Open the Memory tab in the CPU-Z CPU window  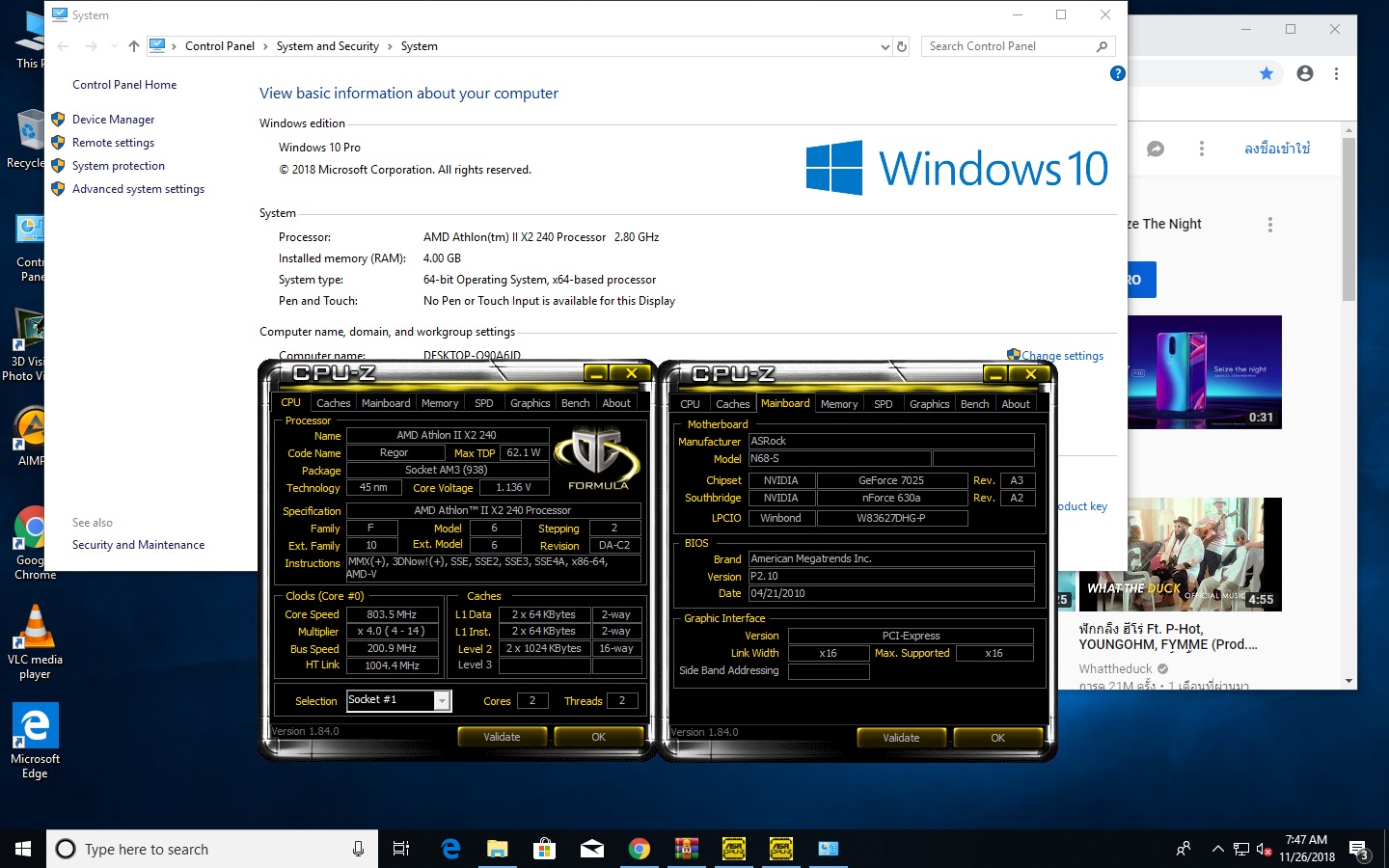coord(440,403)
